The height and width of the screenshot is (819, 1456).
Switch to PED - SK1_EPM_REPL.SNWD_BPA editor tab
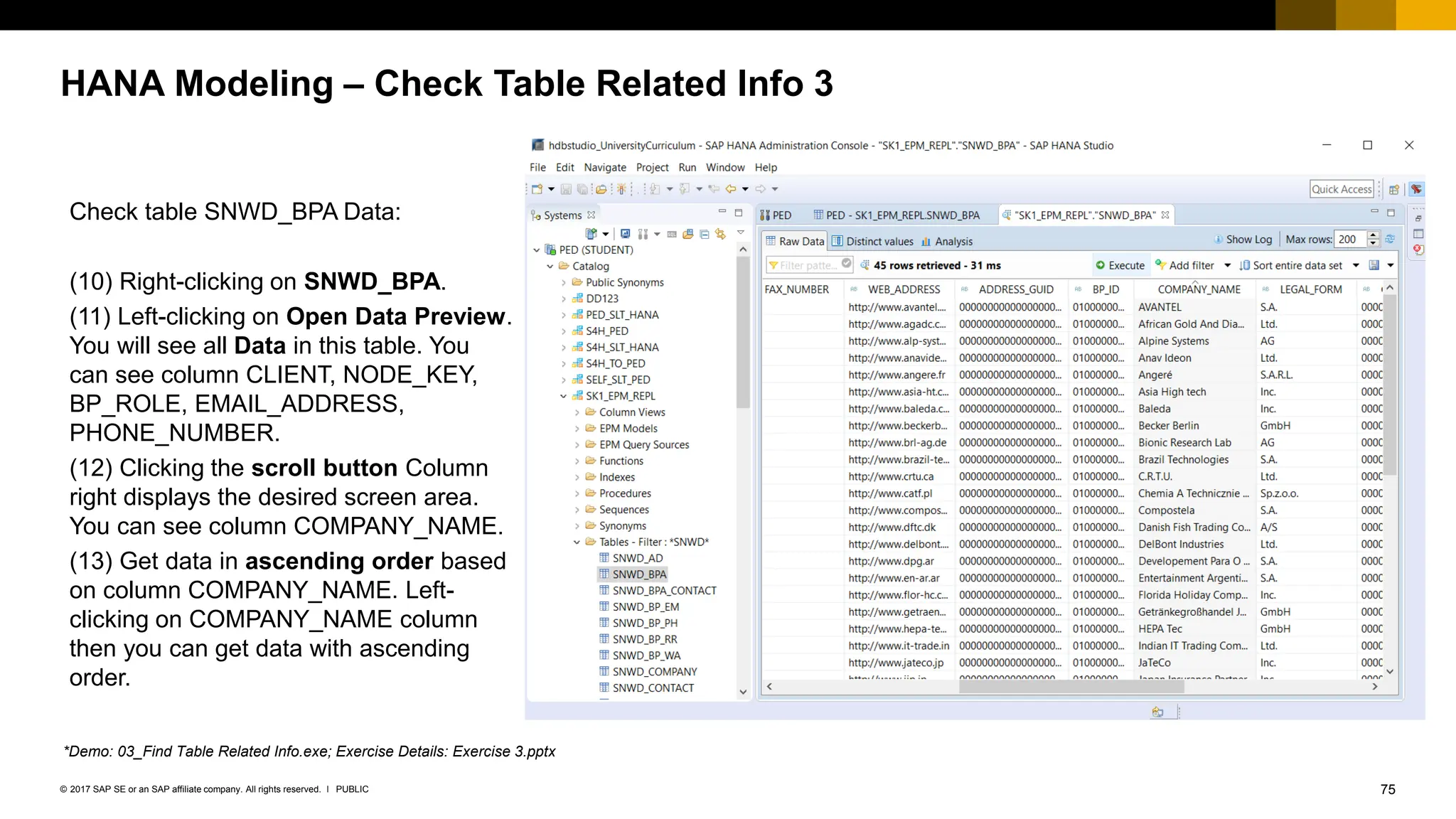[896, 215]
